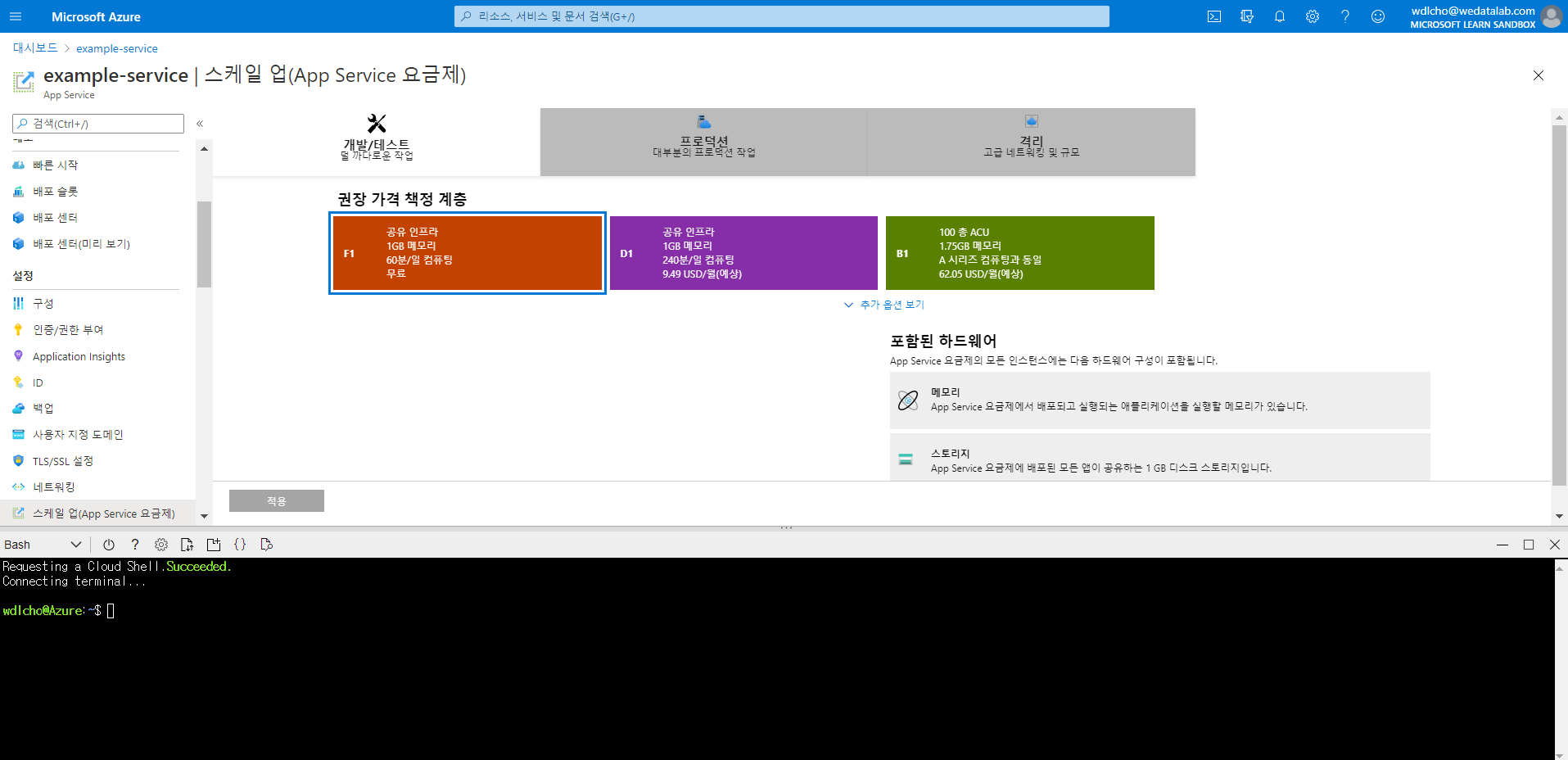Open the notifications bell

(1280, 16)
